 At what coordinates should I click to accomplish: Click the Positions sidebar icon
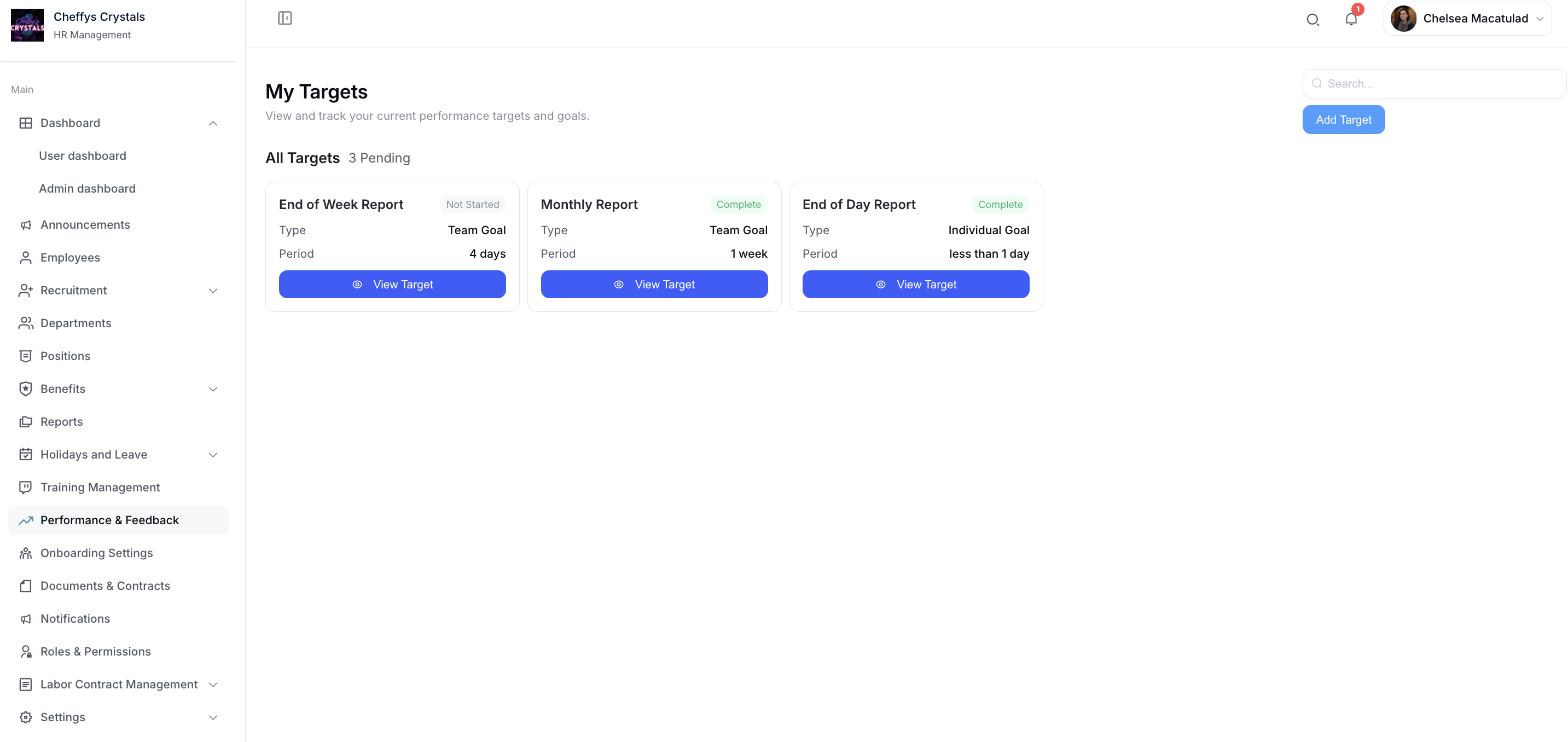coord(26,356)
